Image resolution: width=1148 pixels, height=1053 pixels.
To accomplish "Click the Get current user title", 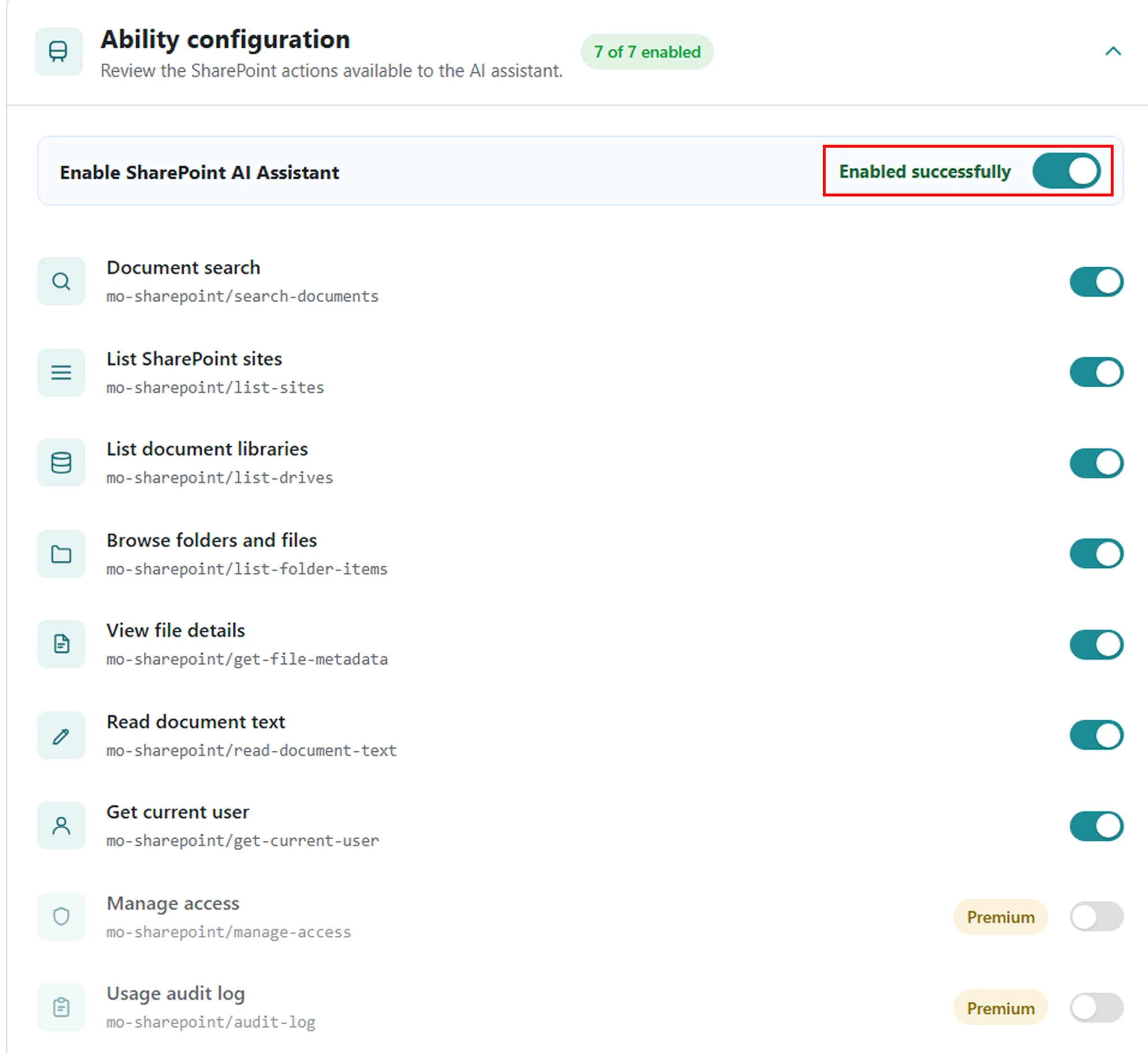I will (x=178, y=812).
